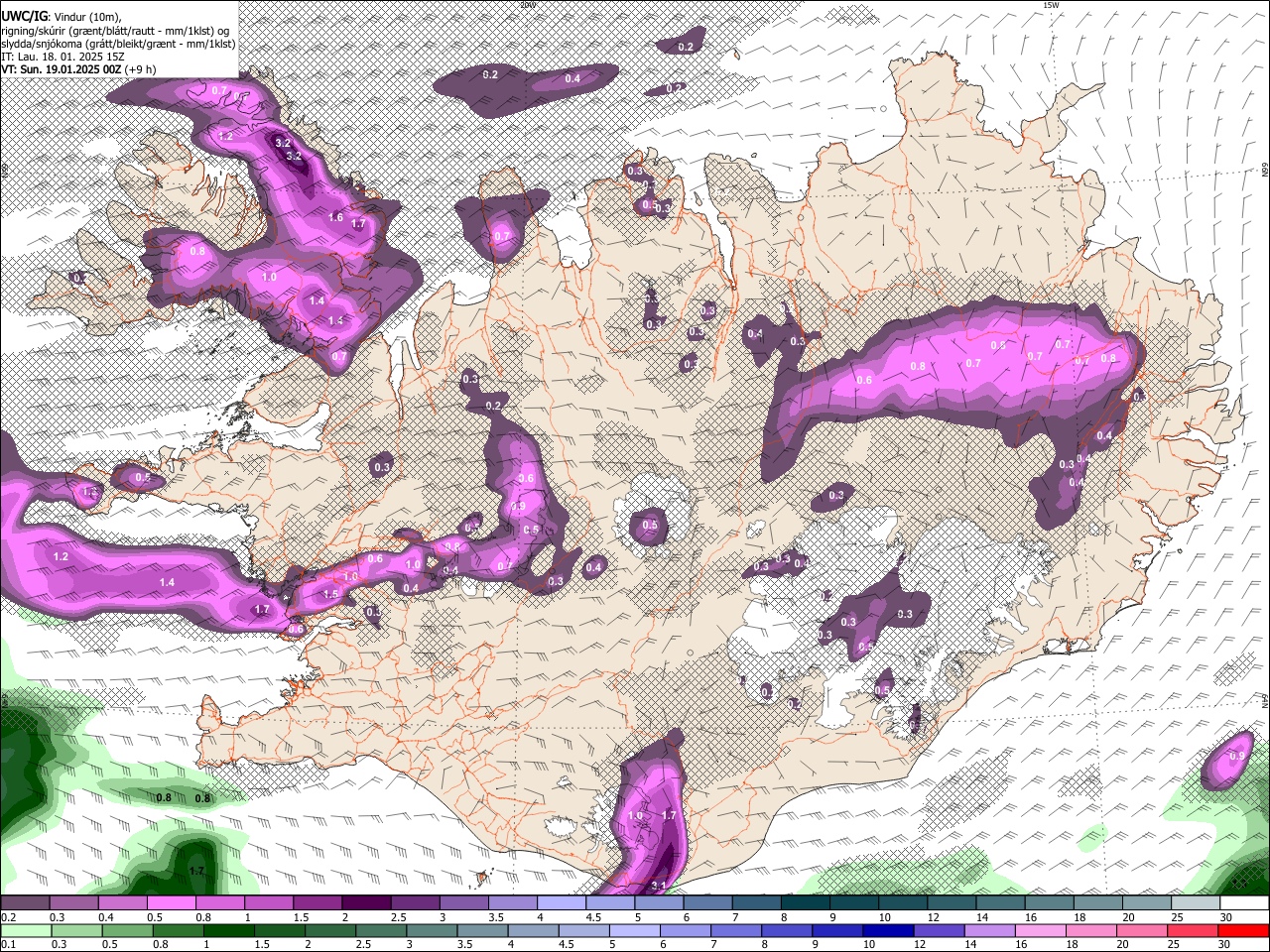Pick the light pink rain swatch at value 16
1270x952 pixels.
(1041, 930)
